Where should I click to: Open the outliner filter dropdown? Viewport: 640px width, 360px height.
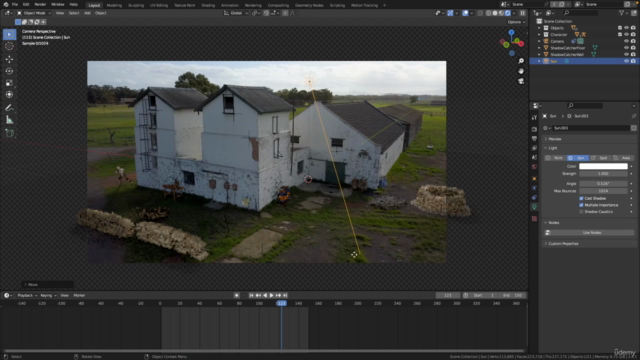(623, 13)
